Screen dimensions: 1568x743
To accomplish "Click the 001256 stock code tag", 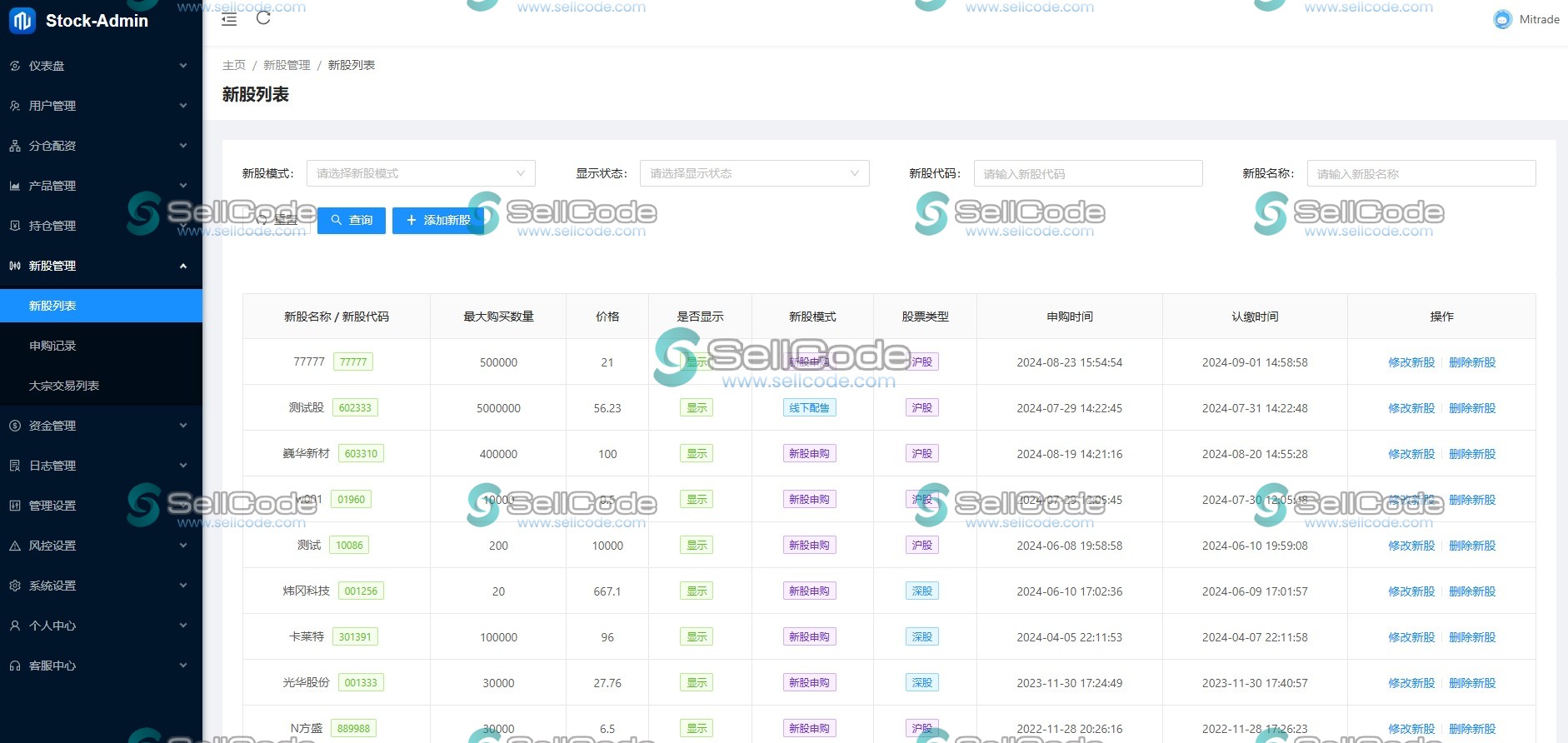I will [361, 591].
